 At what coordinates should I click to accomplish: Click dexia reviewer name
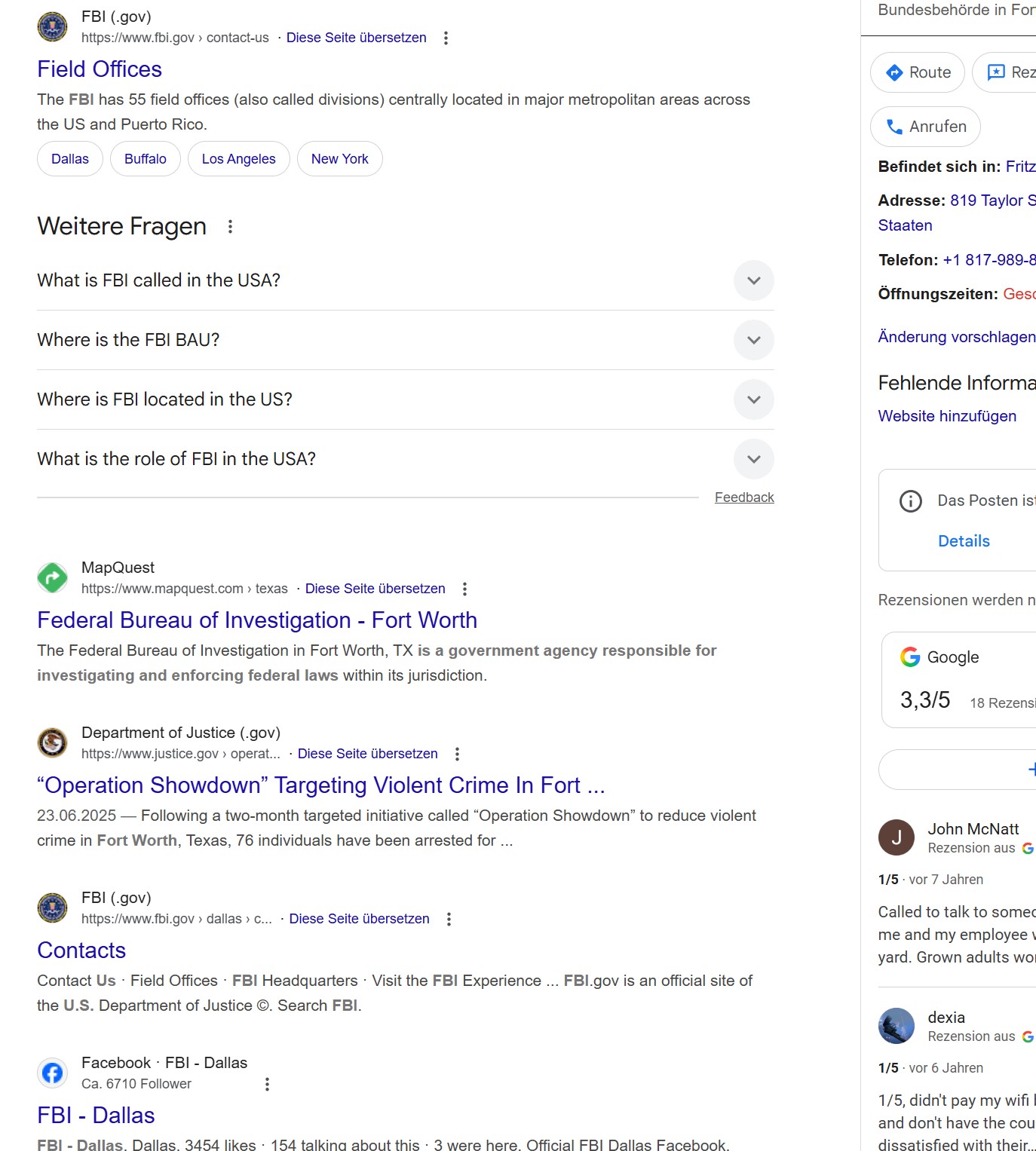pyautogui.click(x=946, y=1018)
